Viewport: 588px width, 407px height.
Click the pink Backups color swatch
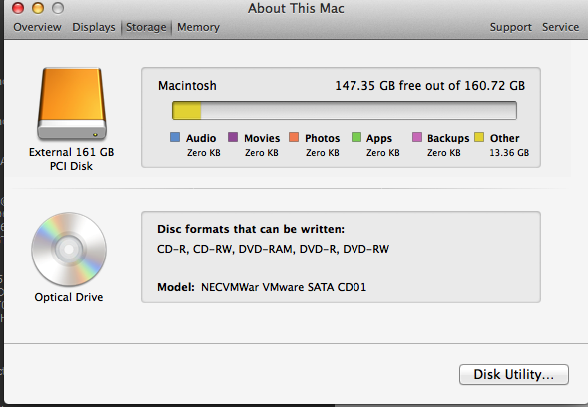[x=417, y=137]
